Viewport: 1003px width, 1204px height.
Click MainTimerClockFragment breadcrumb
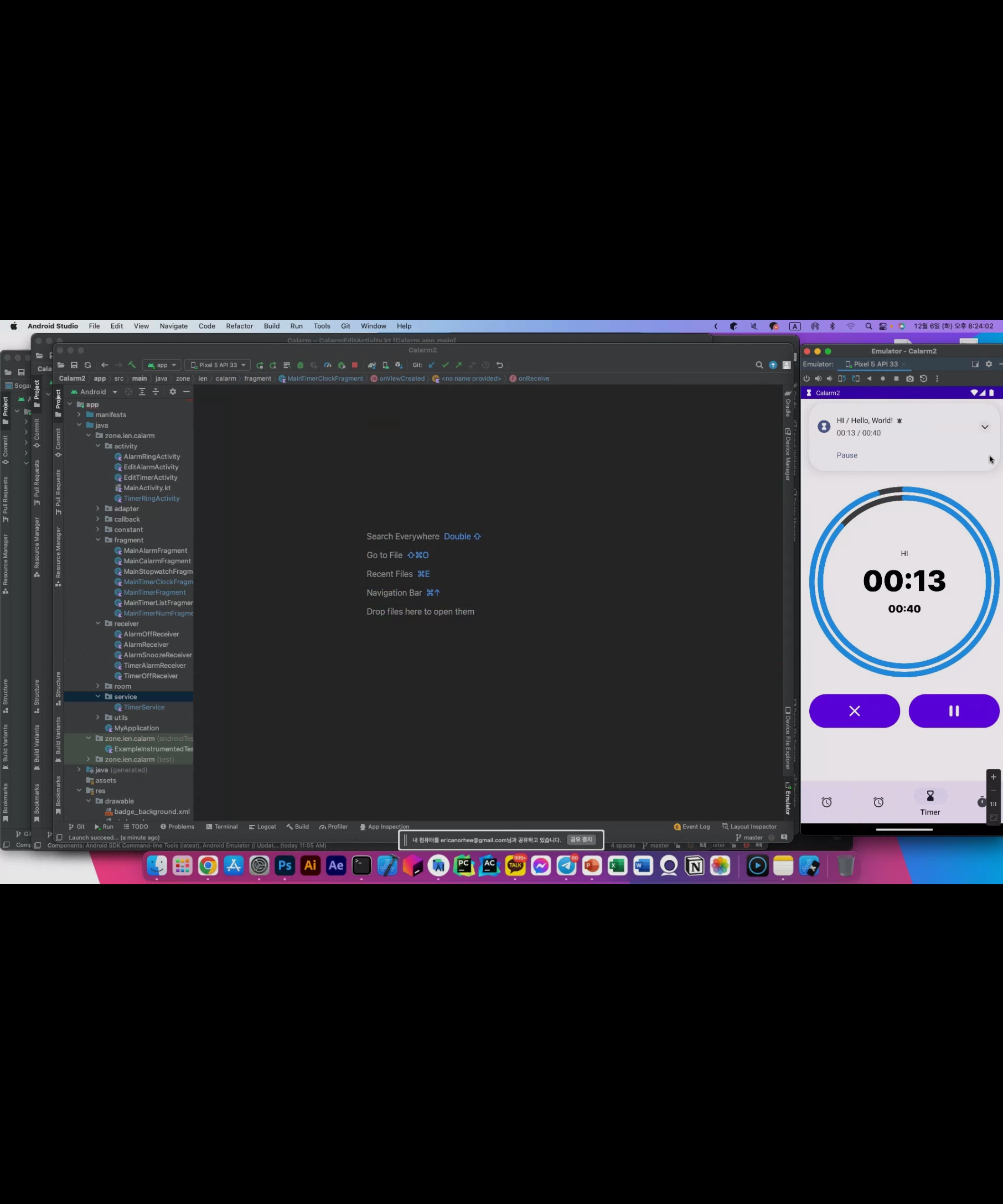tap(320, 378)
